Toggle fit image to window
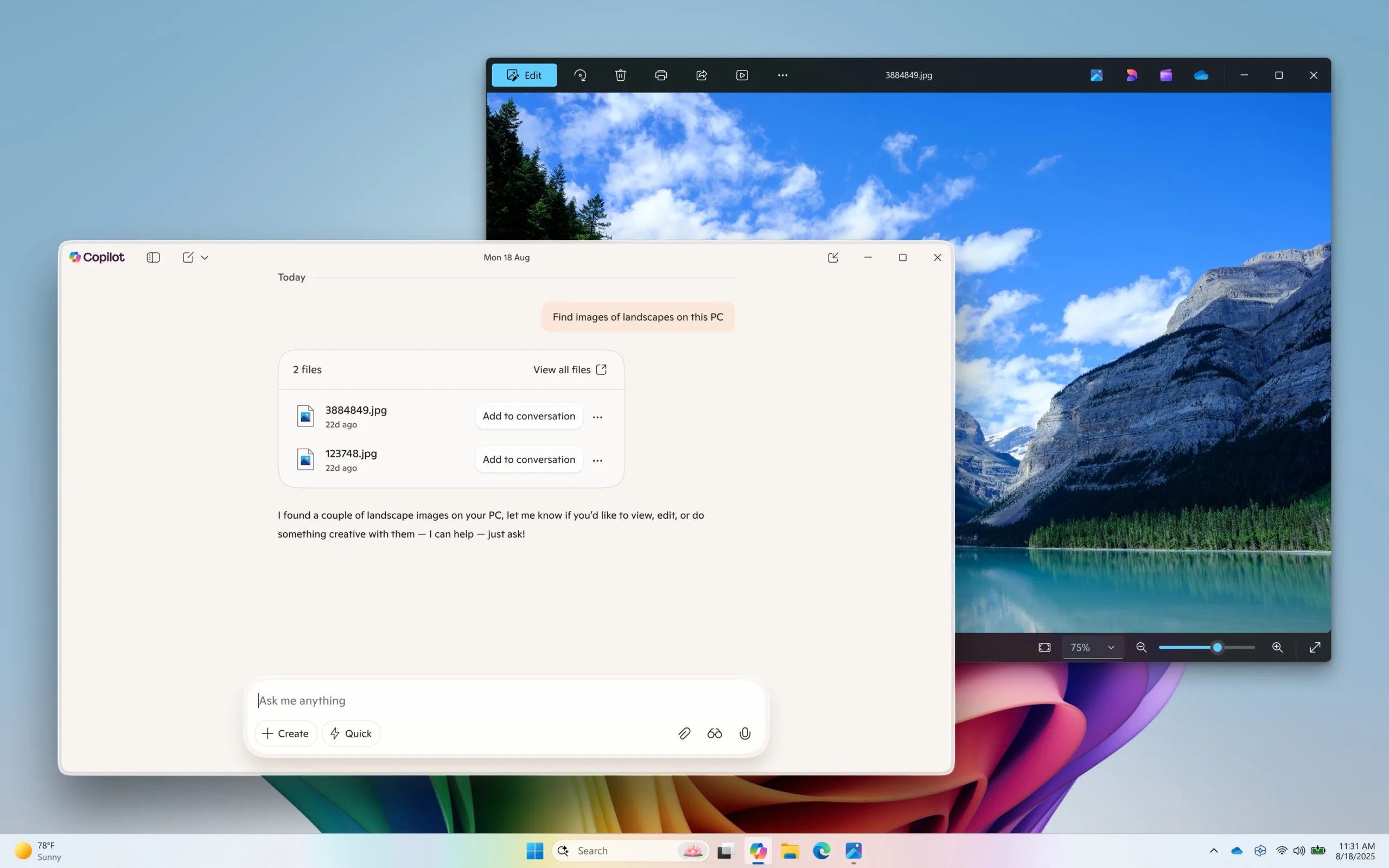 tap(1043, 647)
